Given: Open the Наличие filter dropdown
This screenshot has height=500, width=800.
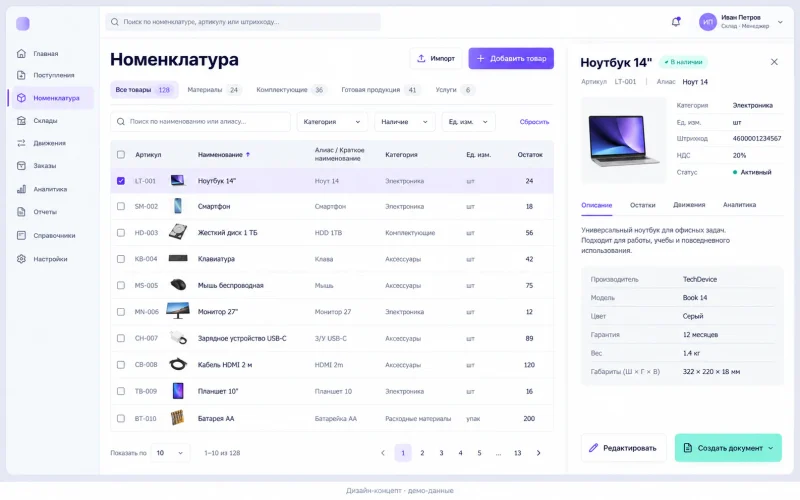Looking at the screenshot, I should pyautogui.click(x=404, y=121).
